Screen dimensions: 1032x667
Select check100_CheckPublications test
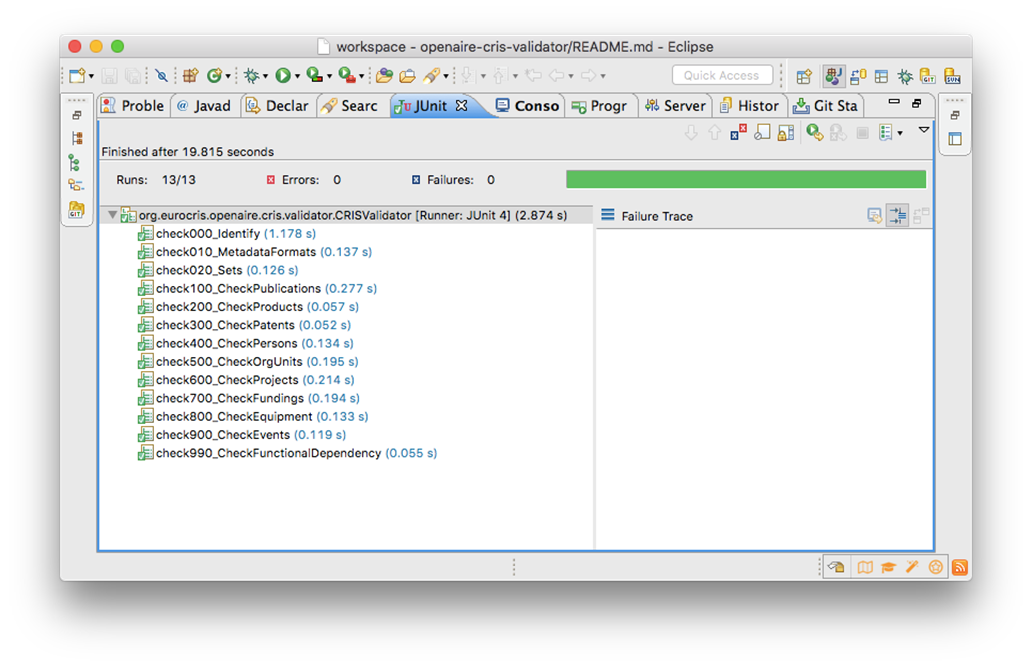(257, 288)
